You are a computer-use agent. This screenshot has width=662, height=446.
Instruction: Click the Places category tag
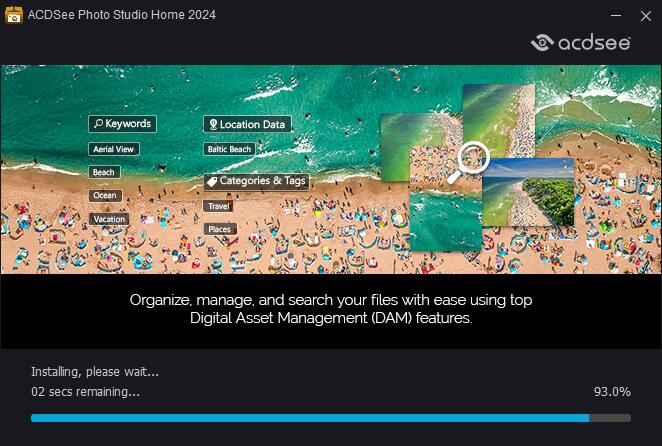coord(220,229)
